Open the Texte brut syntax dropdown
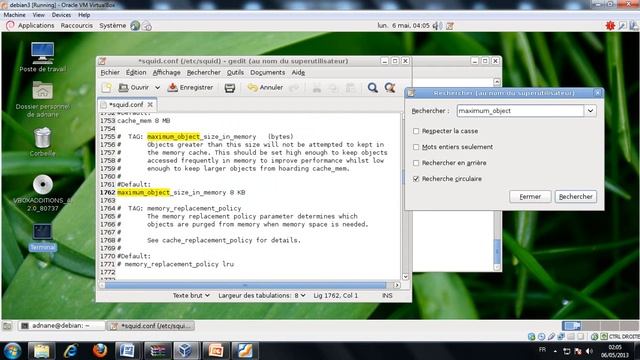Image resolution: width=640 pixels, height=360 pixels. [x=191, y=295]
